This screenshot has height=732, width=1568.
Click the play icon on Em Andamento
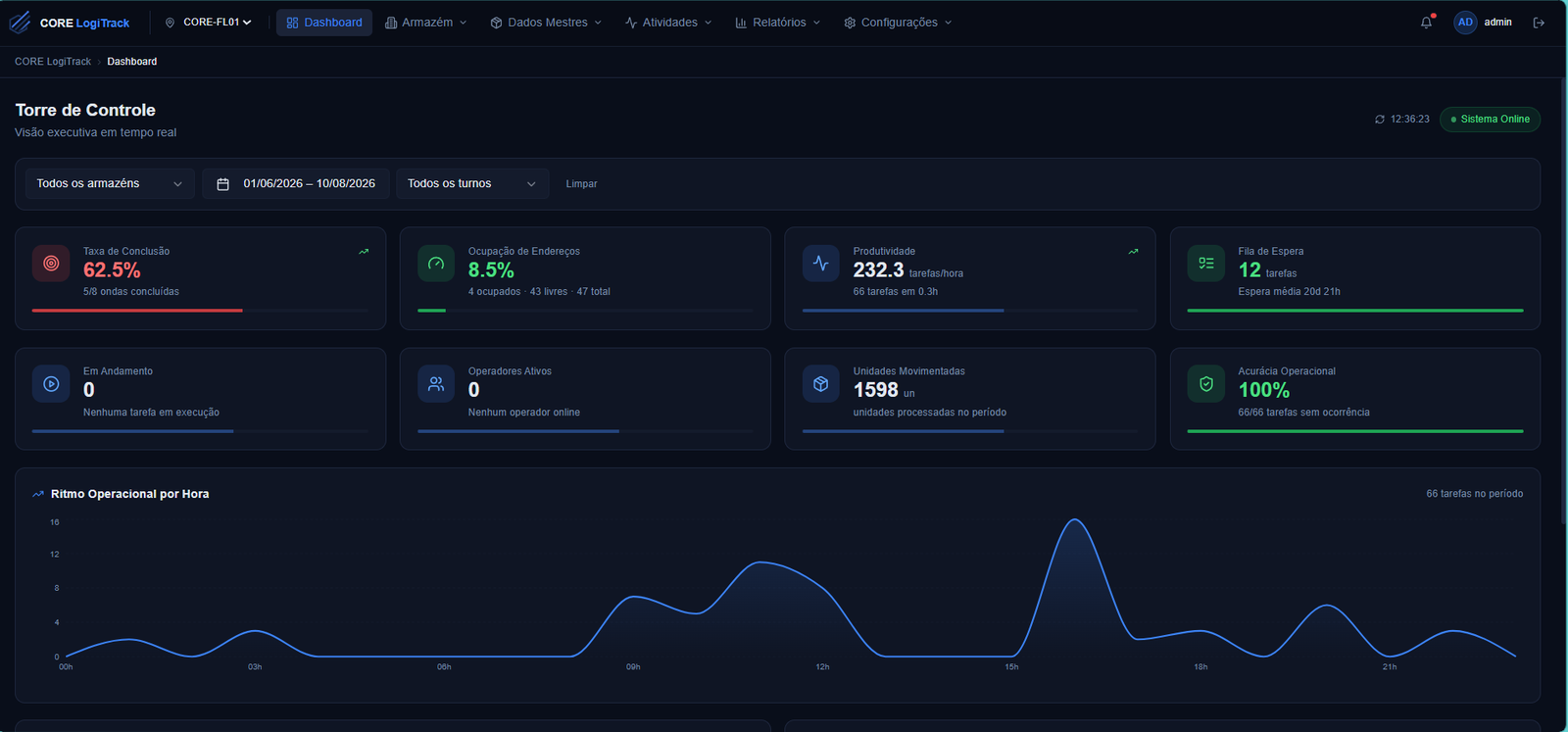51,384
